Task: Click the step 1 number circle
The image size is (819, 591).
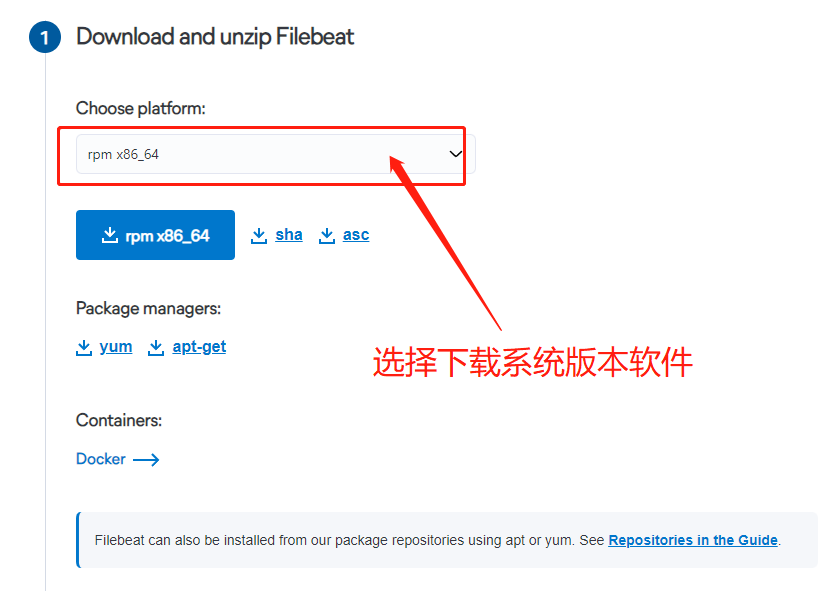Action: click(x=45, y=37)
